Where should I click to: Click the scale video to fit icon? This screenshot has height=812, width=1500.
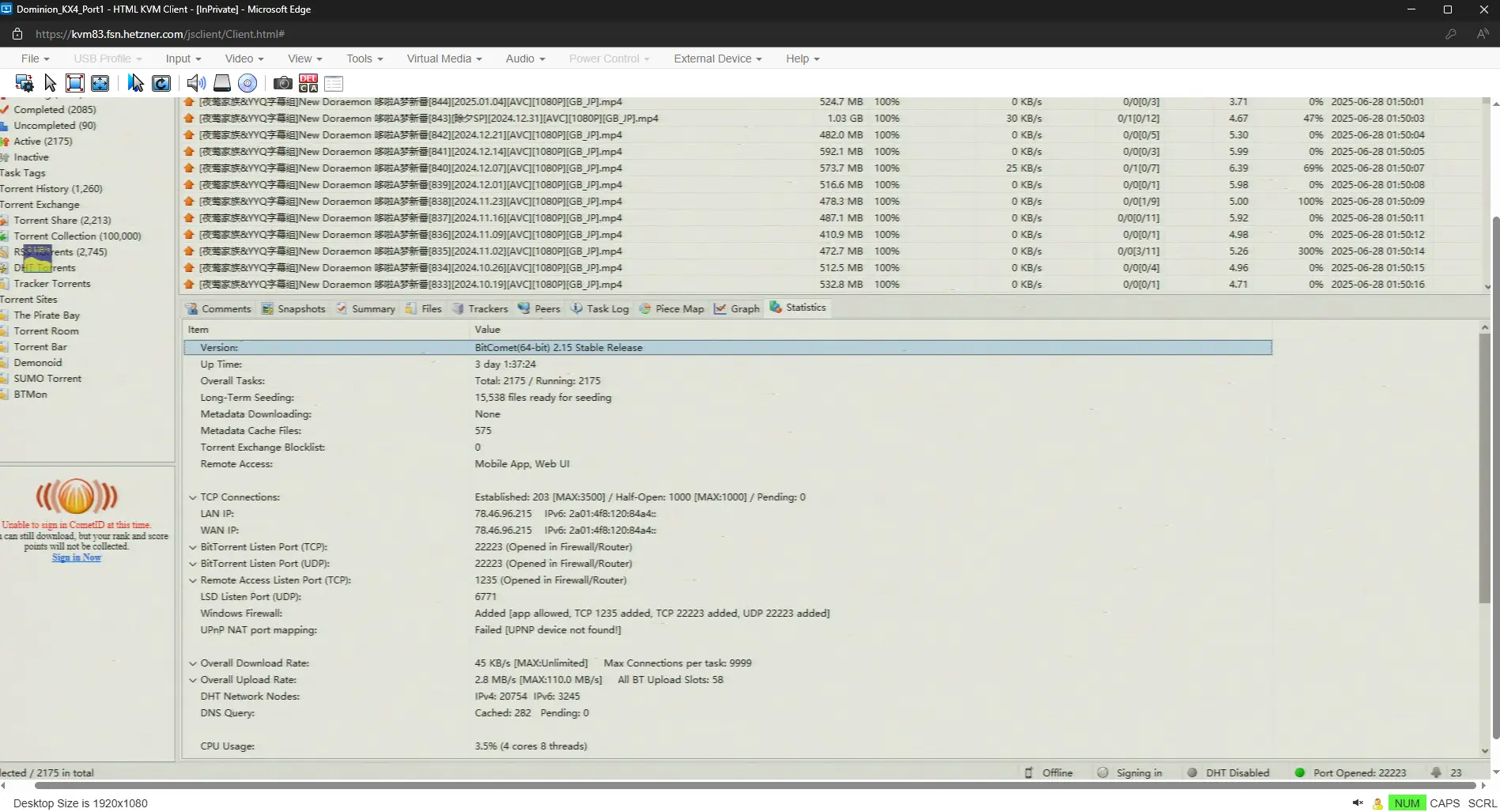(x=100, y=83)
